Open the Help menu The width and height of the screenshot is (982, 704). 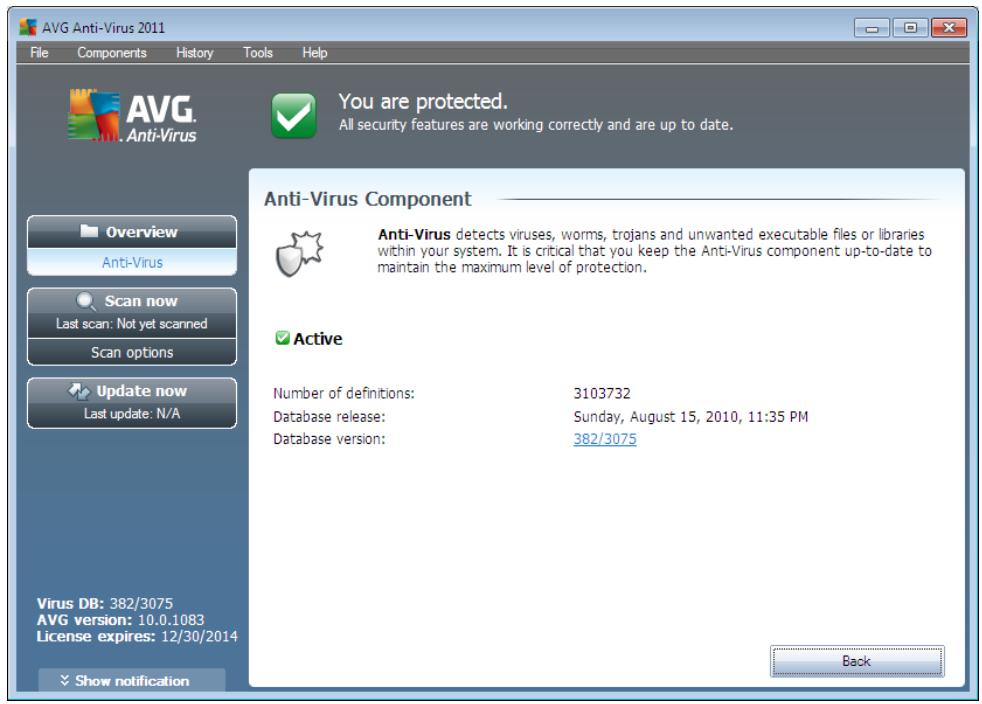point(314,53)
